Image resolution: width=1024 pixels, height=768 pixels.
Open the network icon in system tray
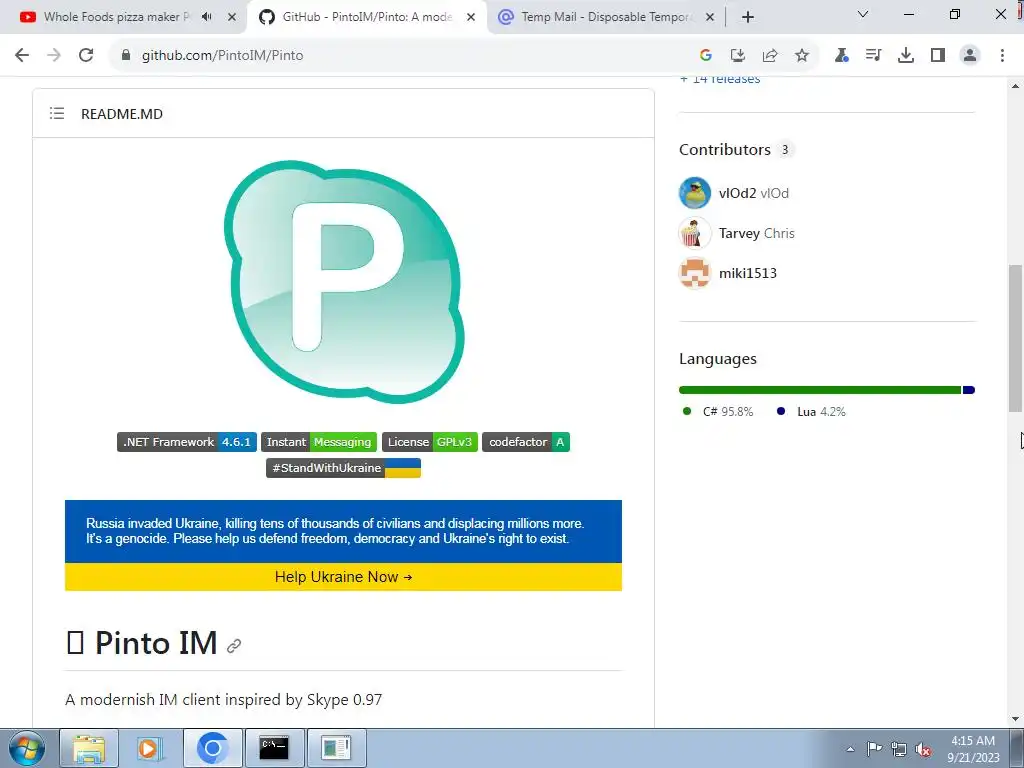click(x=899, y=749)
